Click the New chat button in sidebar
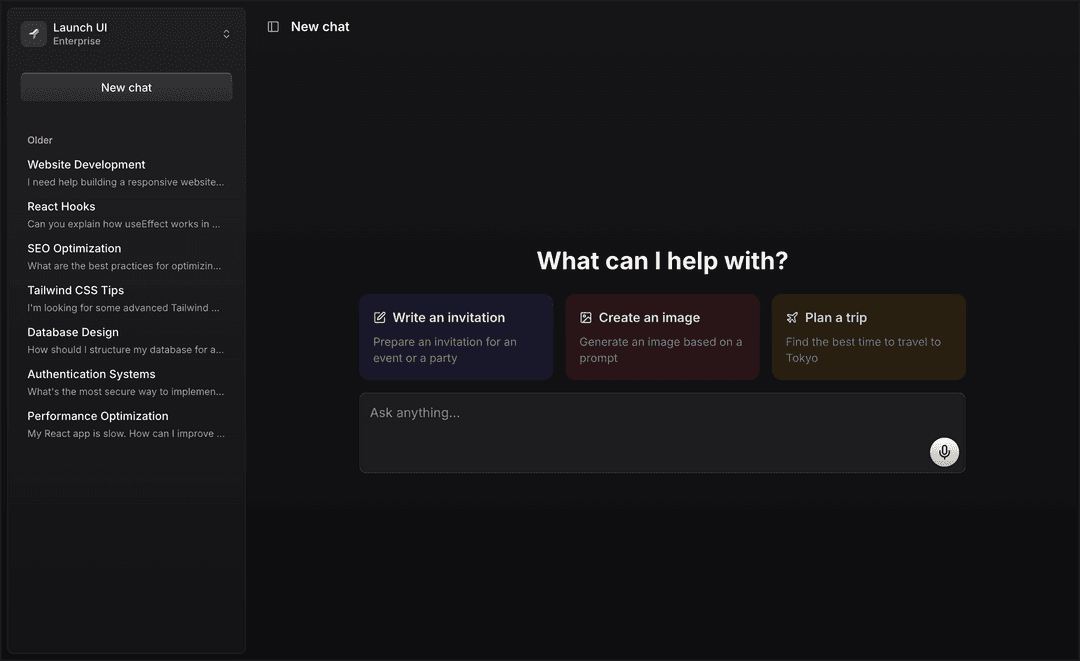Screen dimensions: 1080x661 click(x=126, y=87)
